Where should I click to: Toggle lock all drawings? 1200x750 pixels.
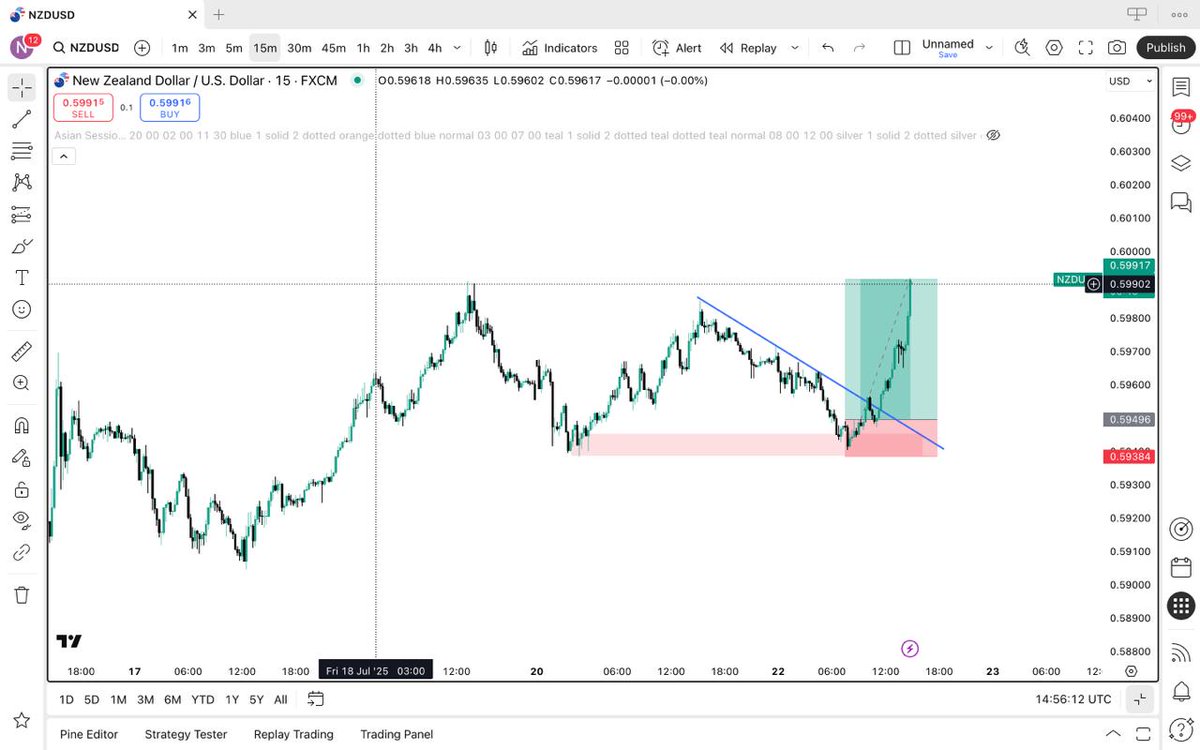tap(21, 489)
